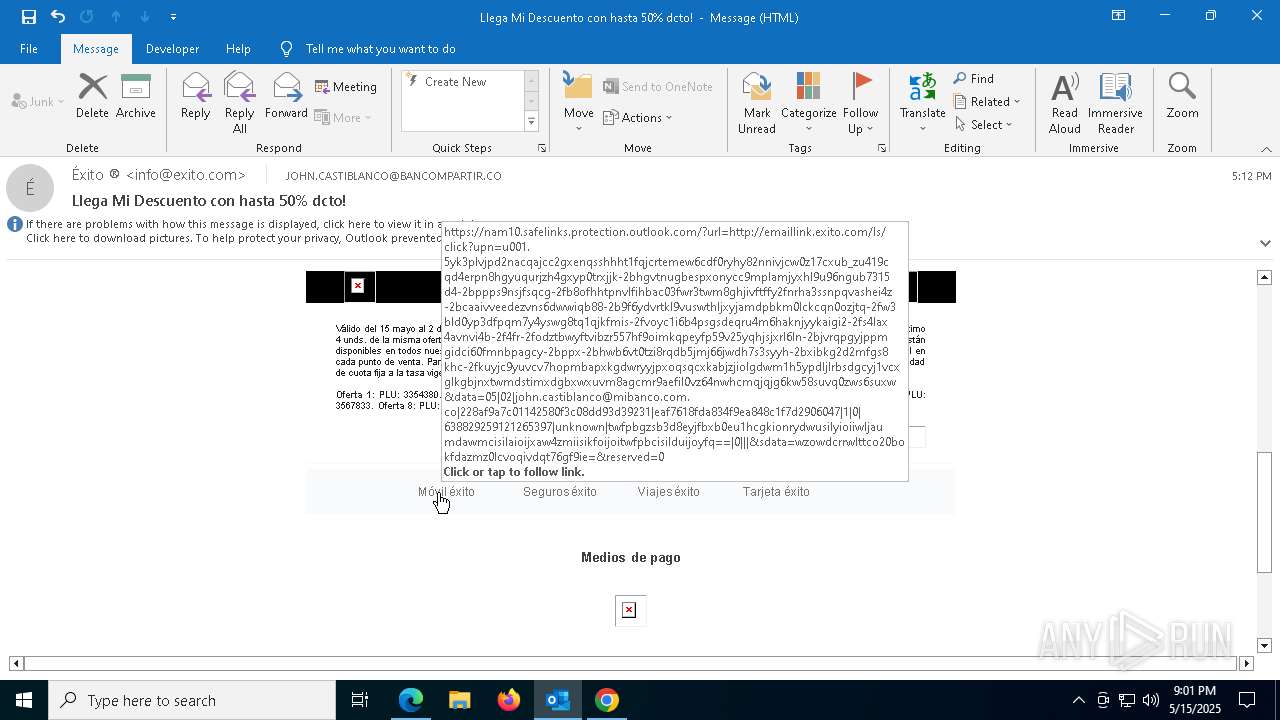Expand the message header chevron

[1265, 243]
